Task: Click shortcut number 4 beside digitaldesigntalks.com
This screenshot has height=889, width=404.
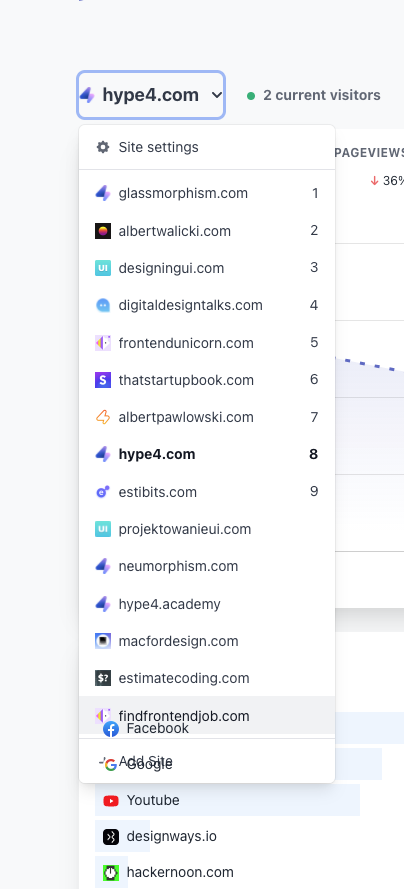Action: tap(314, 305)
